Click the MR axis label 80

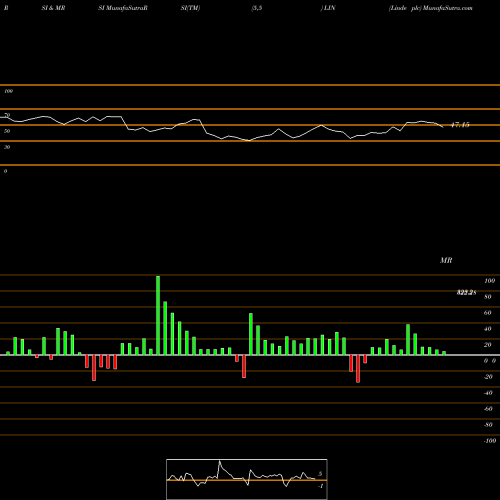point(488,297)
